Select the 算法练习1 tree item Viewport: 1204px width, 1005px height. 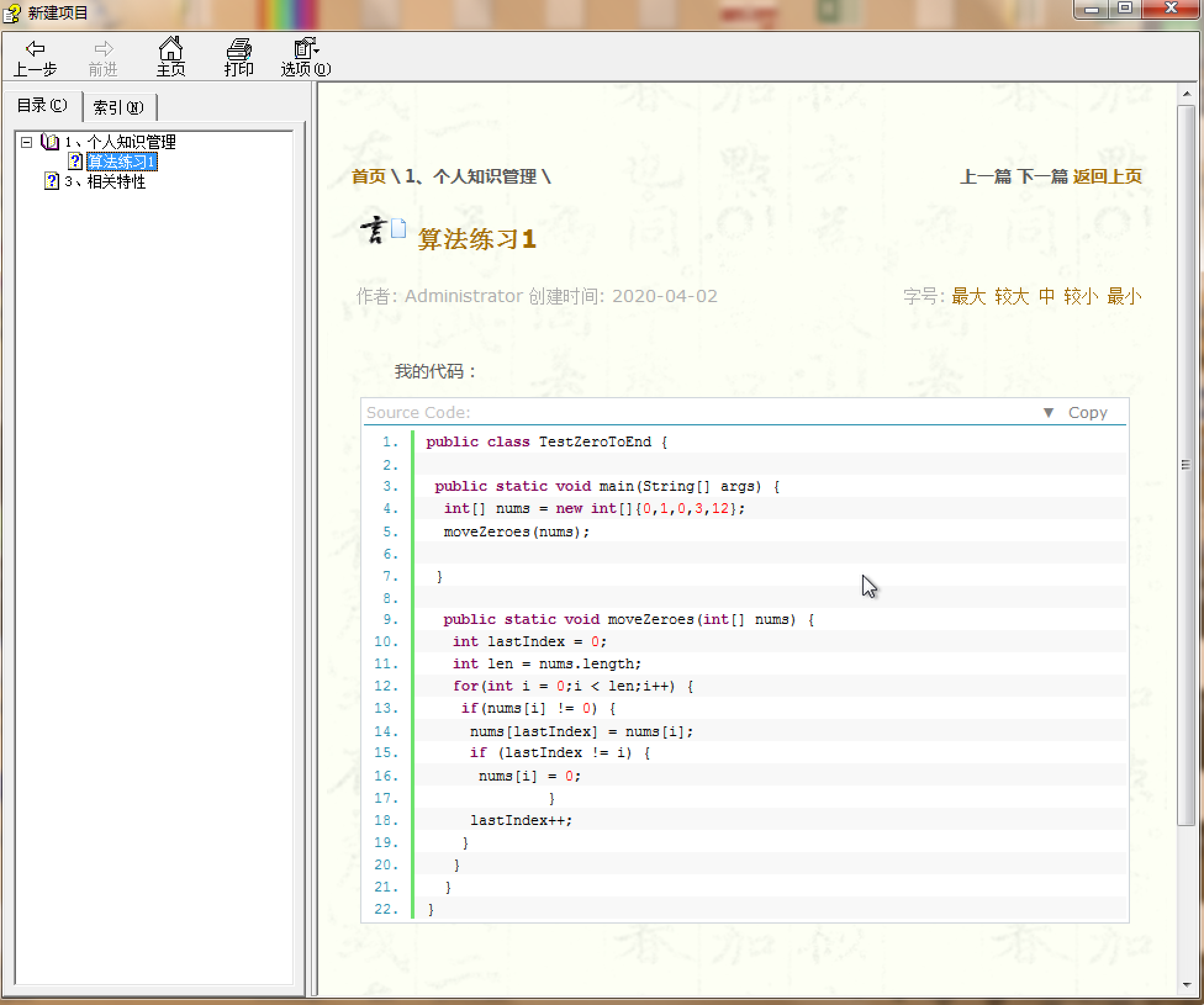122,162
